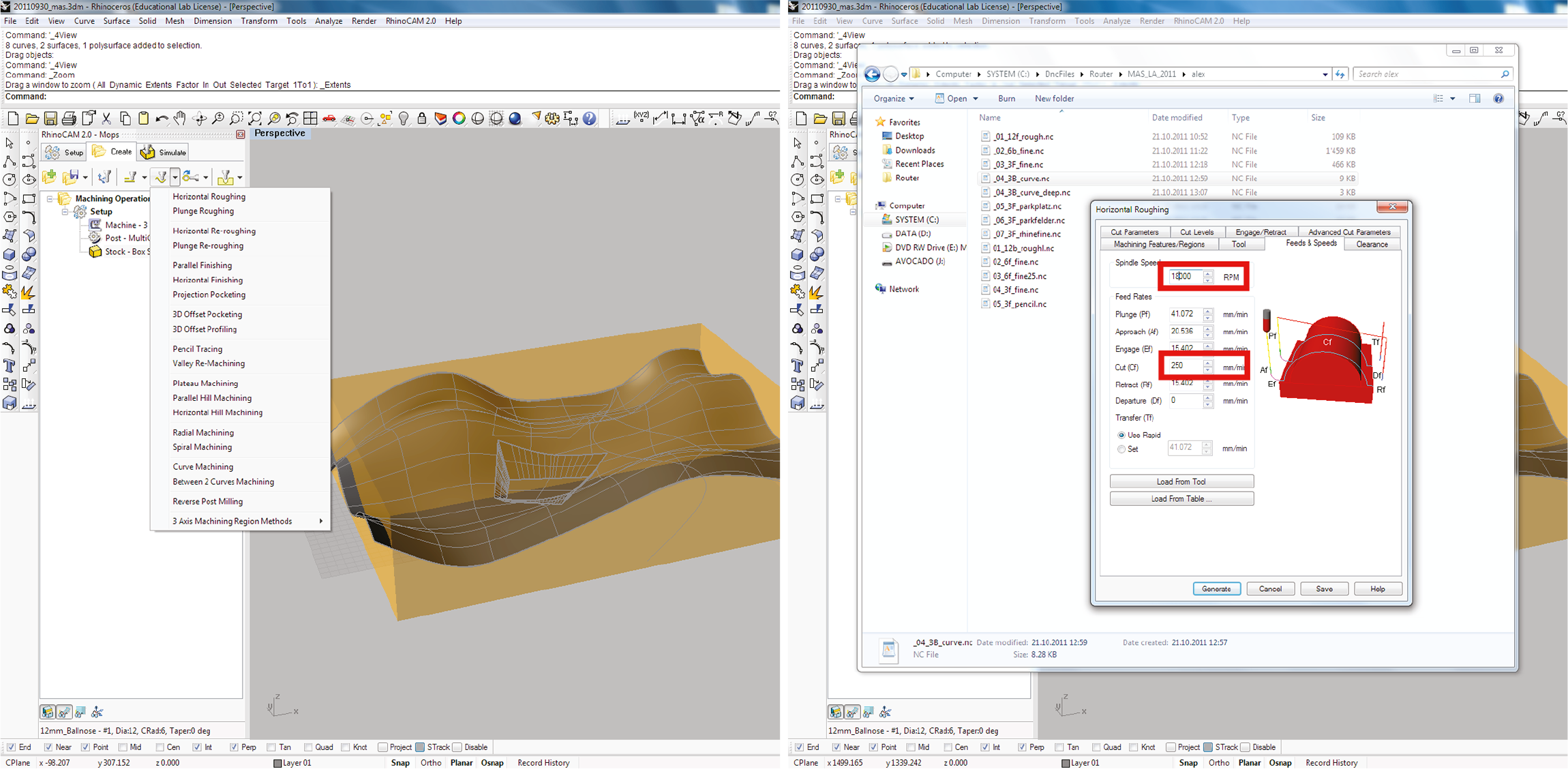Choose Parallel Finishing from milling menu
This screenshot has height=769, width=1568.
202,265
